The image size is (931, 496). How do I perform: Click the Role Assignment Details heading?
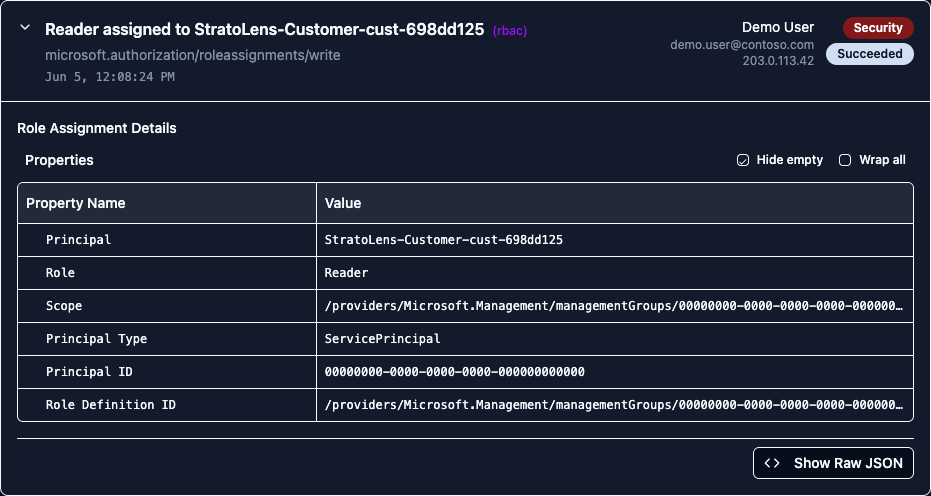coord(97,128)
